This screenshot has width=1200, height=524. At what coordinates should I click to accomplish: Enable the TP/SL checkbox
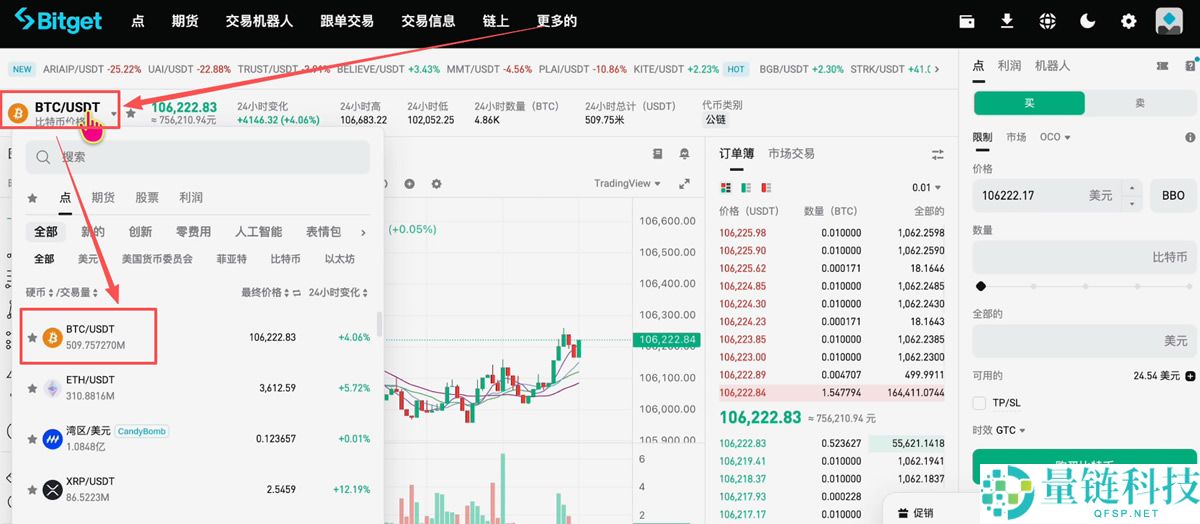pyautogui.click(x=979, y=403)
